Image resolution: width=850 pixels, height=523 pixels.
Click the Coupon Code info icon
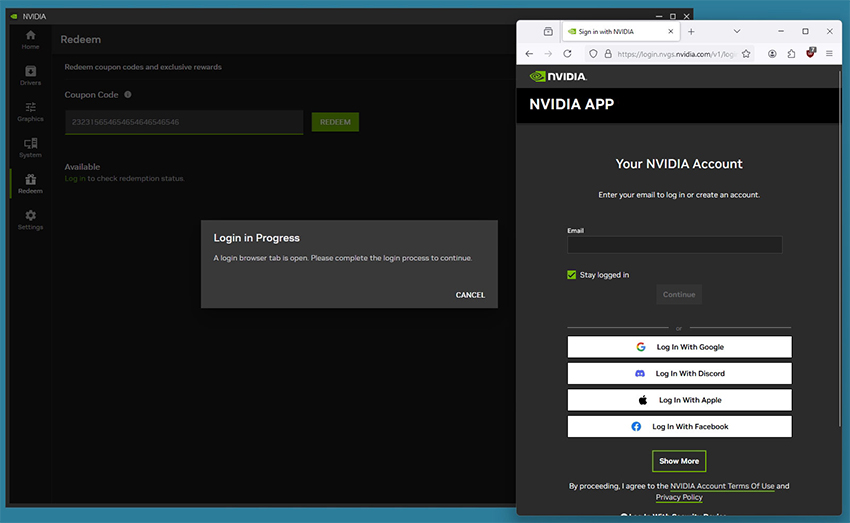click(x=128, y=94)
